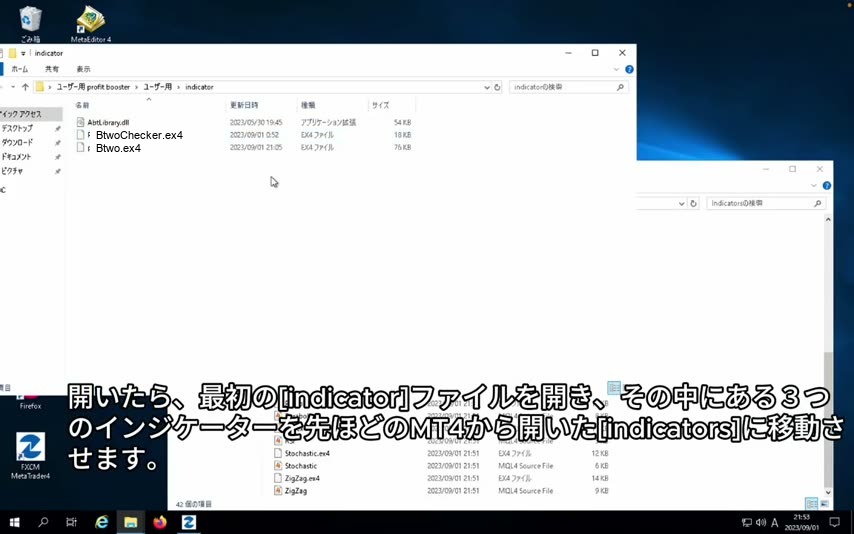The image size is (854, 534).
Task: Click help icon in indicator window
Action: pyautogui.click(x=629, y=69)
